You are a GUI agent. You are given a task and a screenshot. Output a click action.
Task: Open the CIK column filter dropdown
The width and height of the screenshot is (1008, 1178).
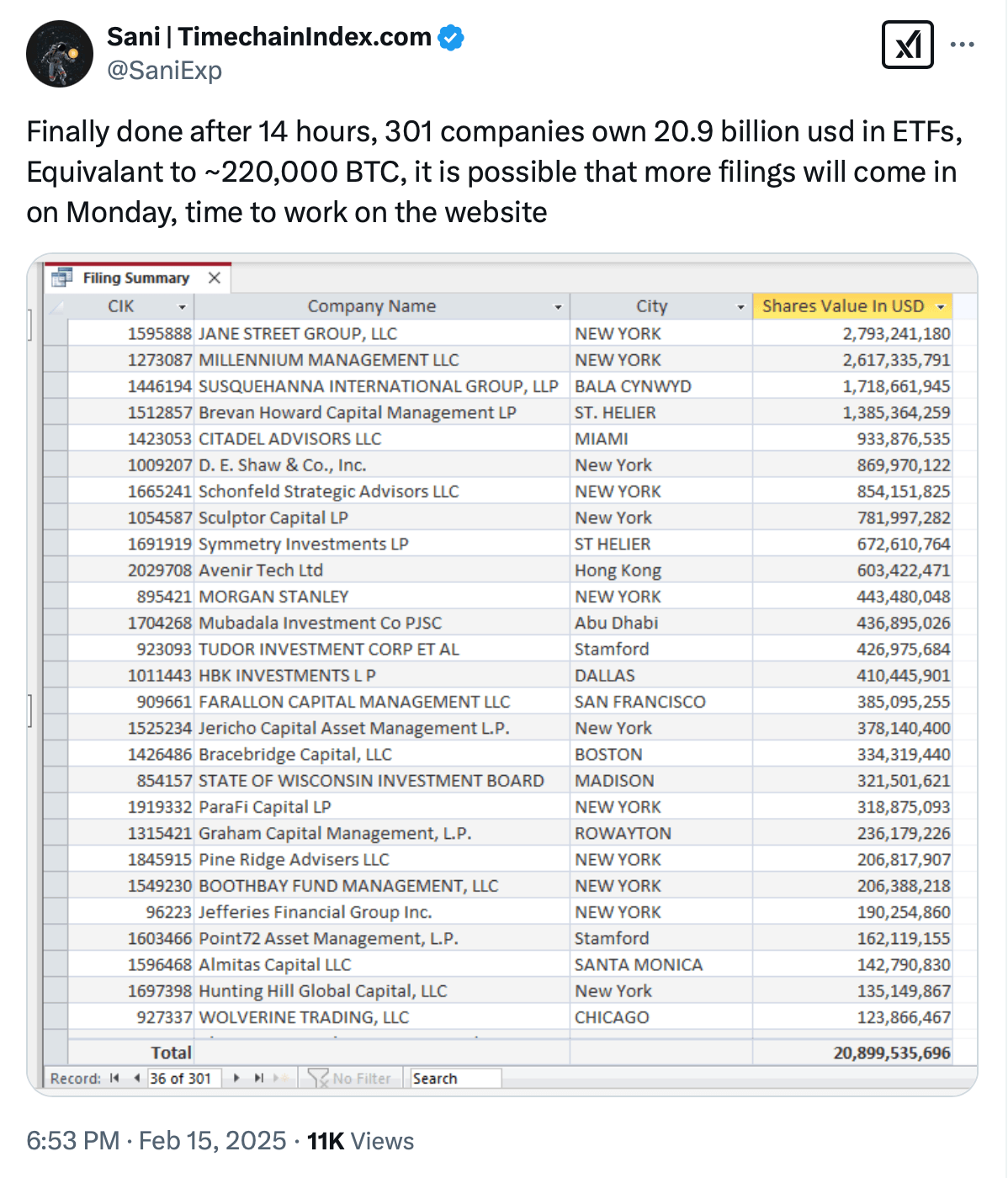click(x=183, y=306)
